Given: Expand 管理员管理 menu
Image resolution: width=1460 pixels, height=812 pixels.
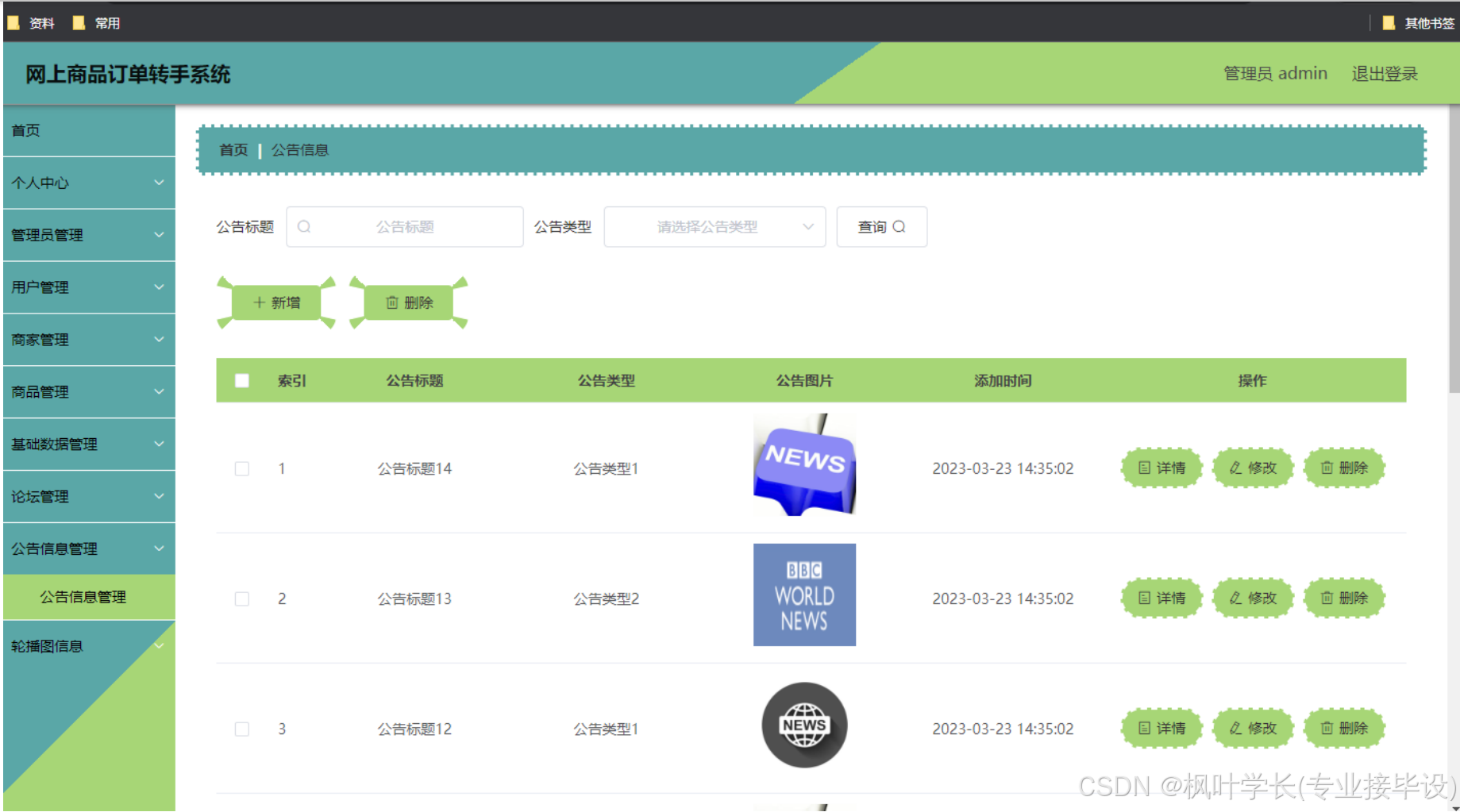Looking at the screenshot, I should 89,235.
